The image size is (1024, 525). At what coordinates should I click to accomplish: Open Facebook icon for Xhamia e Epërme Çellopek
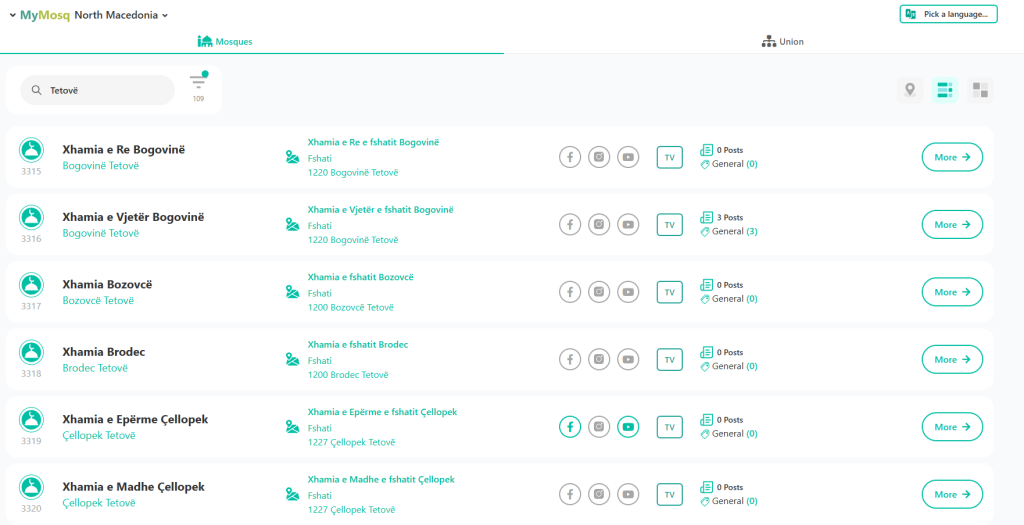click(570, 427)
